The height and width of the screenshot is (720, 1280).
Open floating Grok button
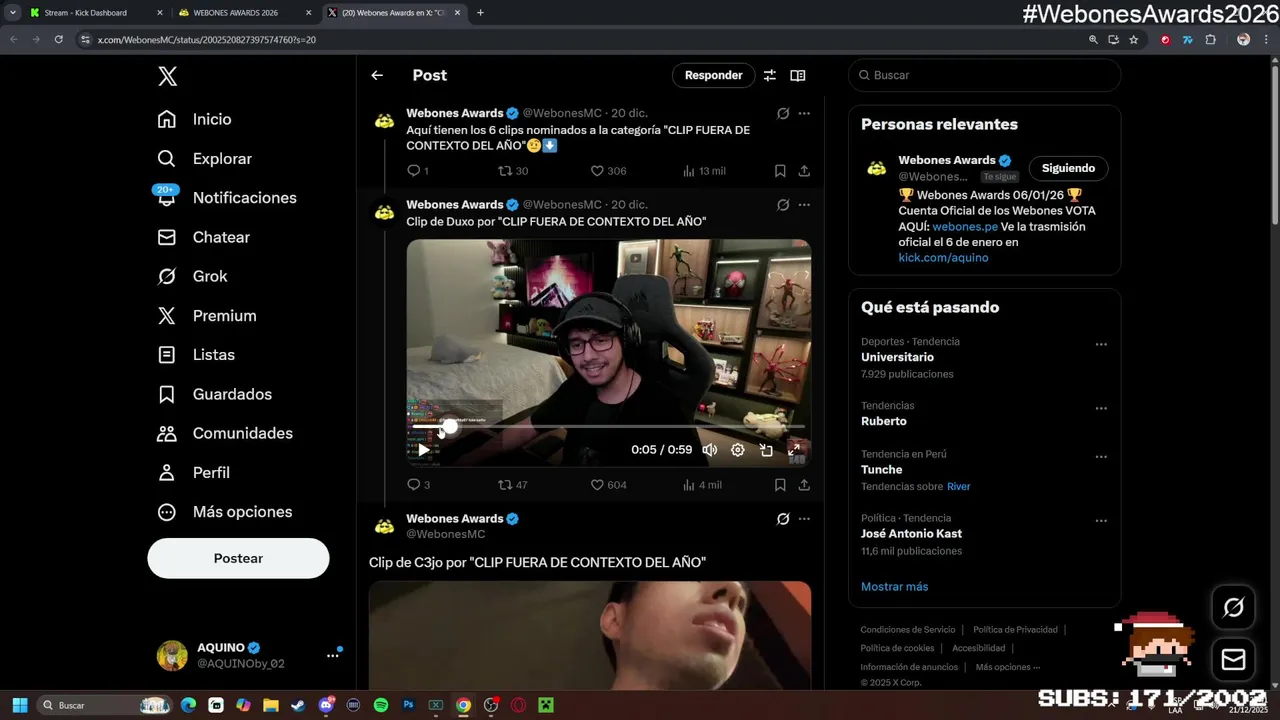pos(1233,607)
